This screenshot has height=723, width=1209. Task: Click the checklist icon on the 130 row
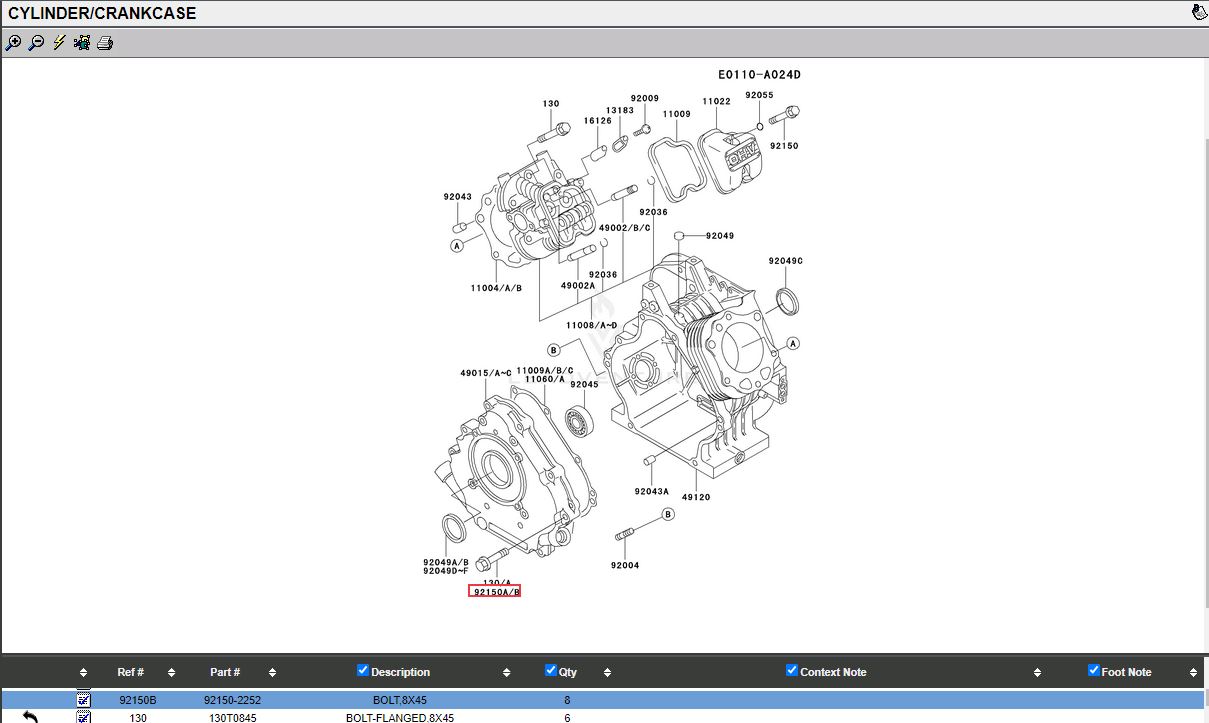coord(84,717)
